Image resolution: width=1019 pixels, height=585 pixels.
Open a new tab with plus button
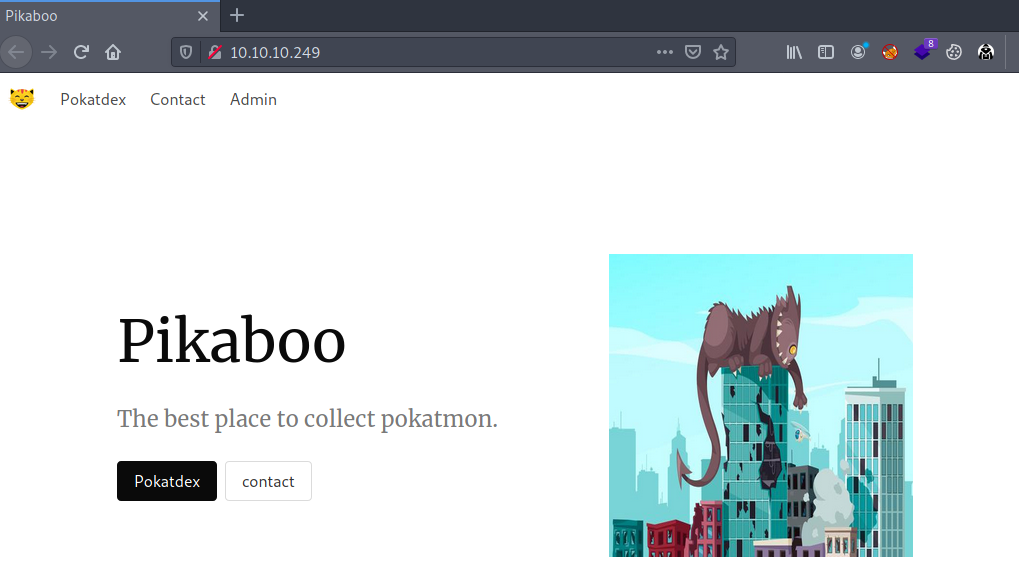[237, 15]
